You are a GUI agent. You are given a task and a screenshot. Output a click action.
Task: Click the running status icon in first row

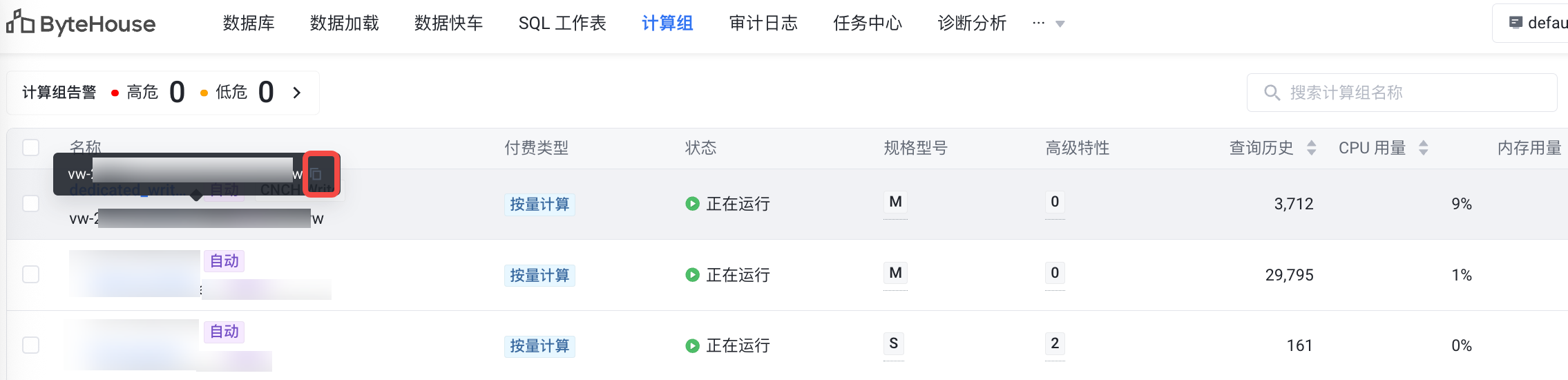(x=692, y=204)
